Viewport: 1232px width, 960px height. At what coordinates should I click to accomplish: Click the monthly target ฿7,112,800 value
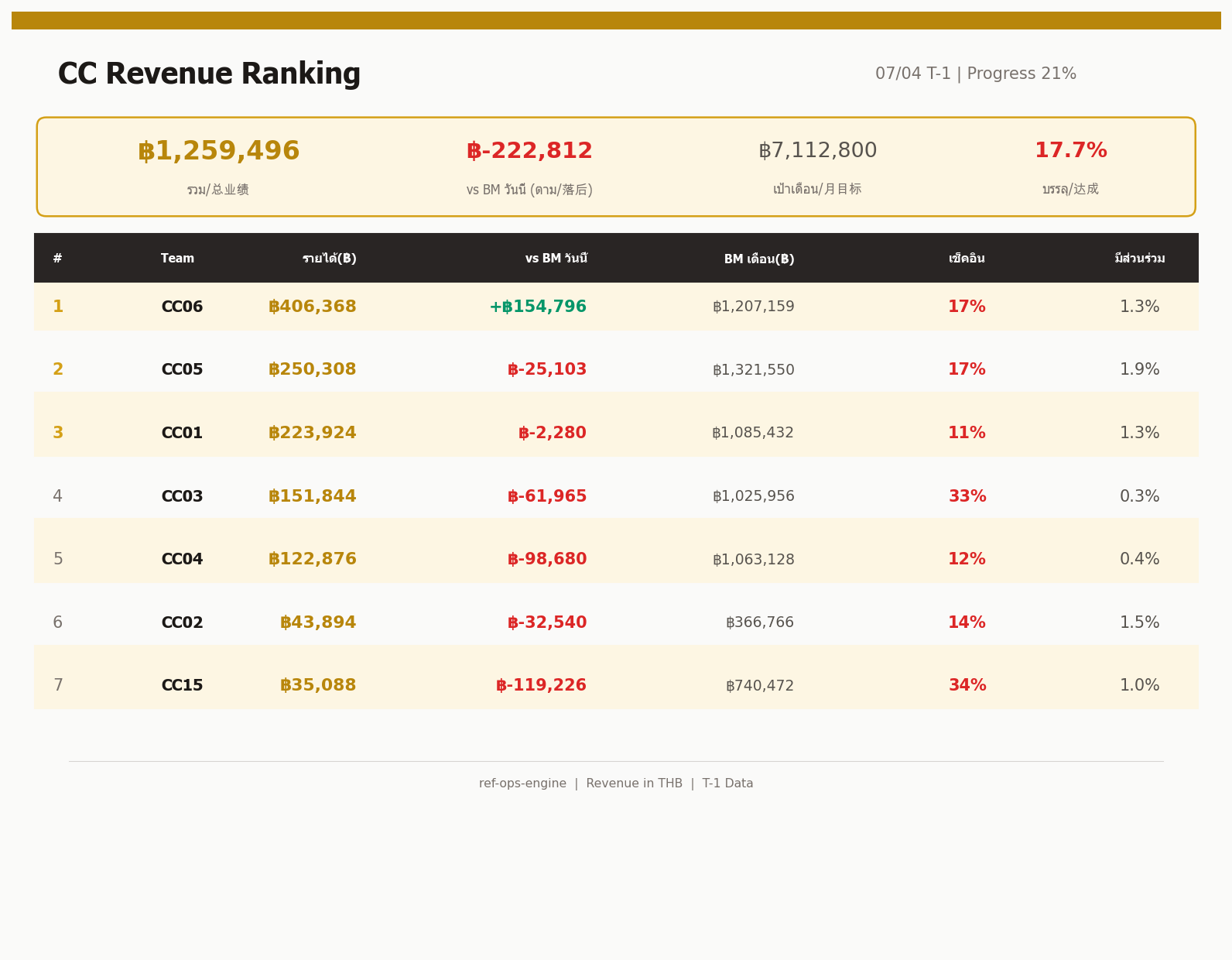(817, 152)
